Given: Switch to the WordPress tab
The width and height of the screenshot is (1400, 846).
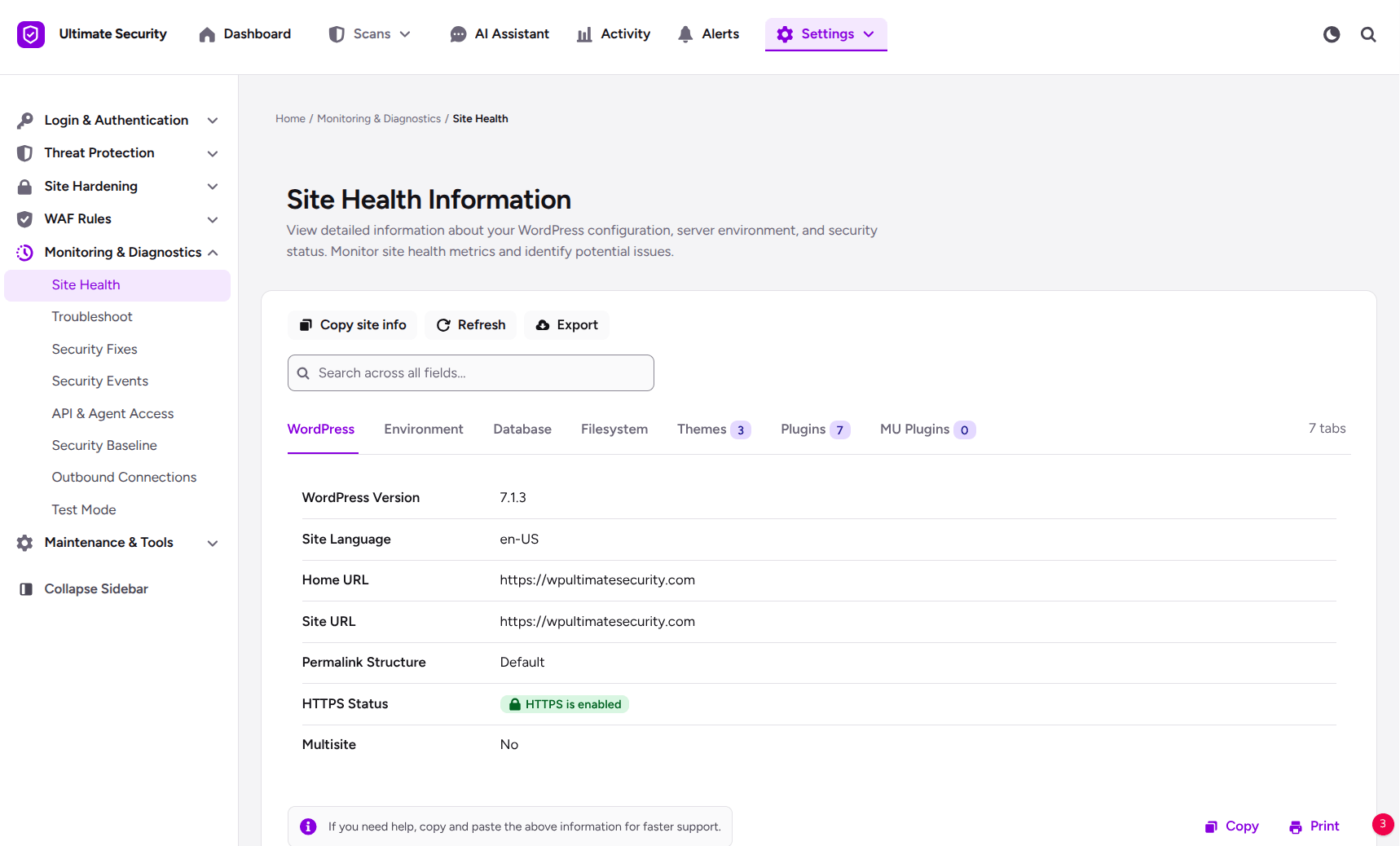Looking at the screenshot, I should pos(321,430).
